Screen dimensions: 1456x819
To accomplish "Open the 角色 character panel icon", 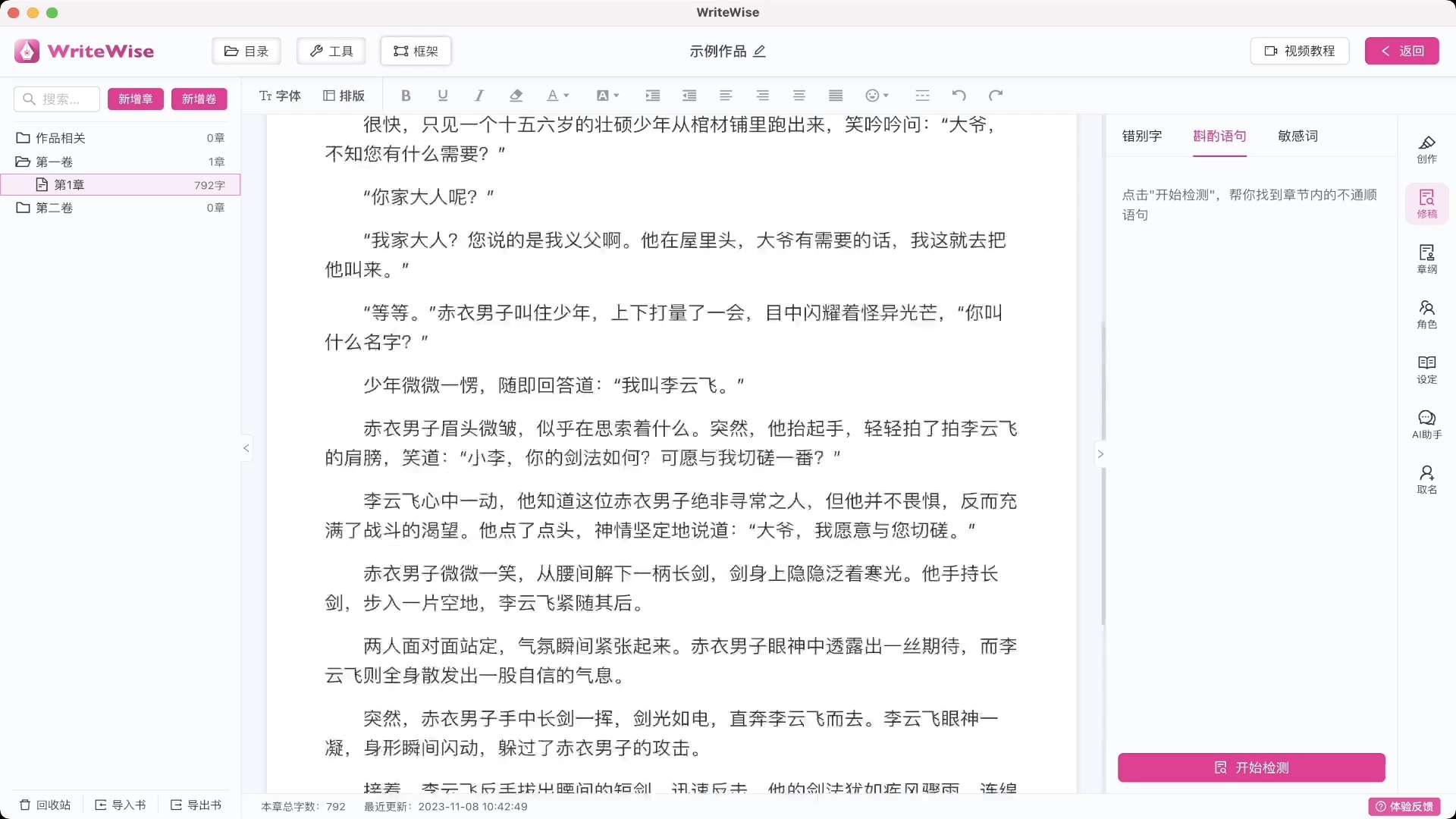I will (x=1426, y=314).
